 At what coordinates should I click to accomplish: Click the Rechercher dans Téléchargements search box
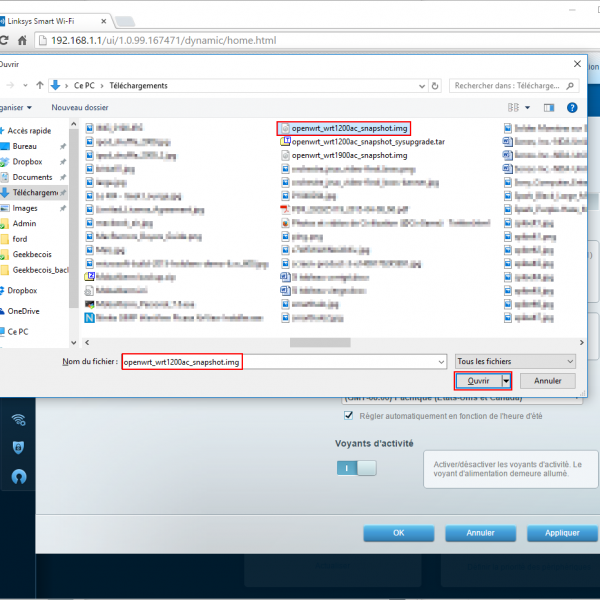pos(510,86)
